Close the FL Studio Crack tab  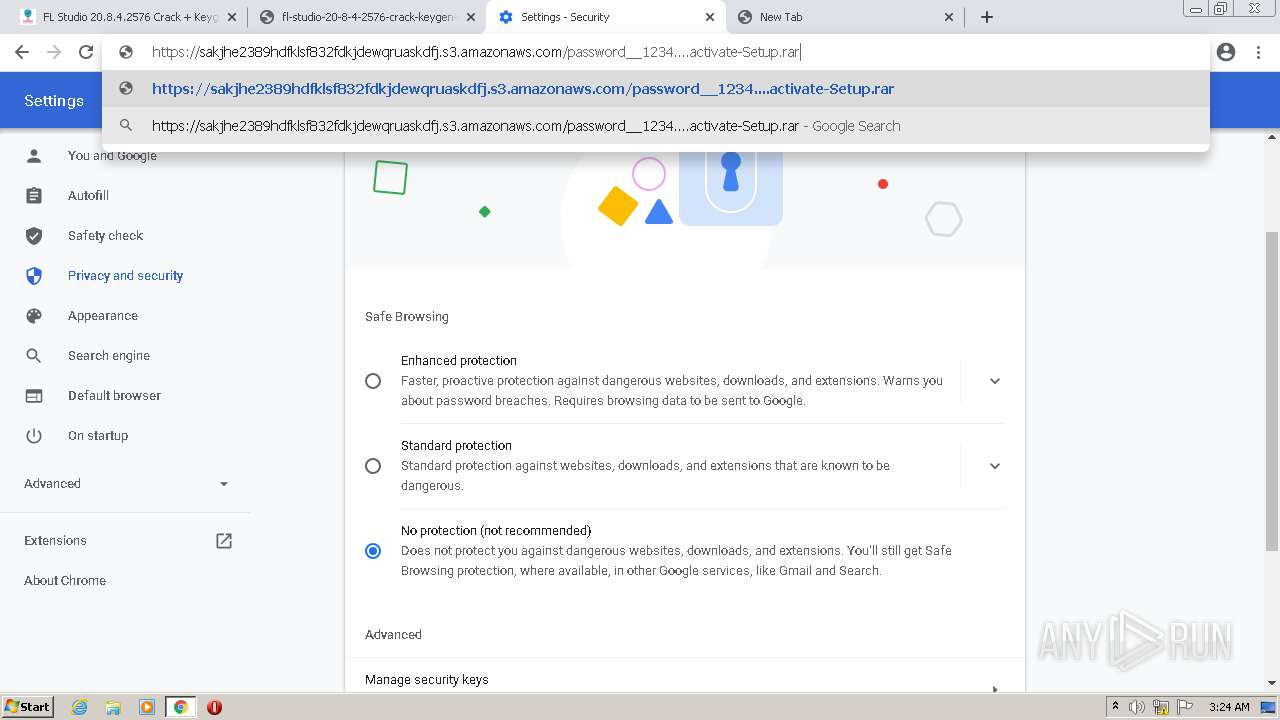click(232, 17)
